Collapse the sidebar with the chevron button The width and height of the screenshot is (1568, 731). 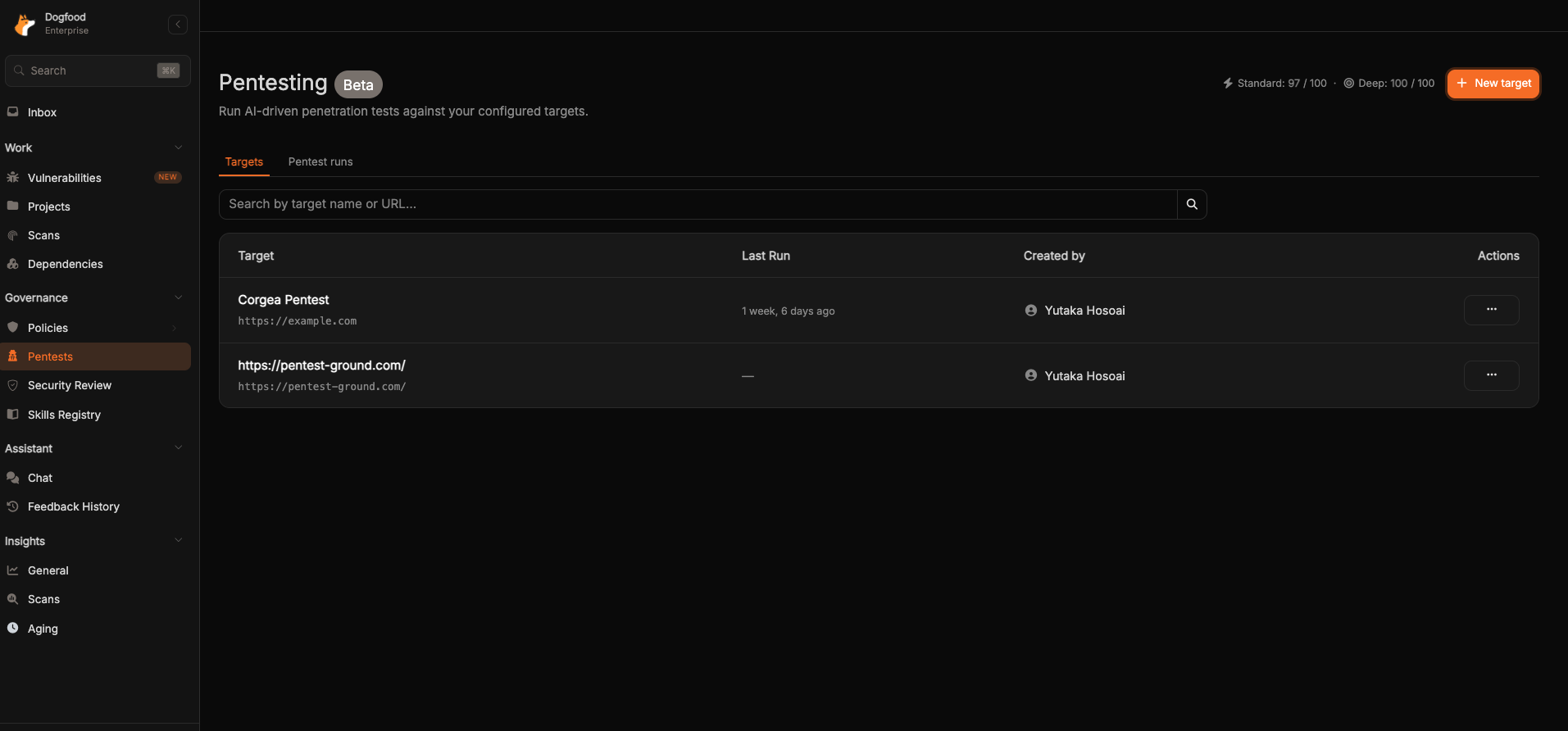pos(178,25)
